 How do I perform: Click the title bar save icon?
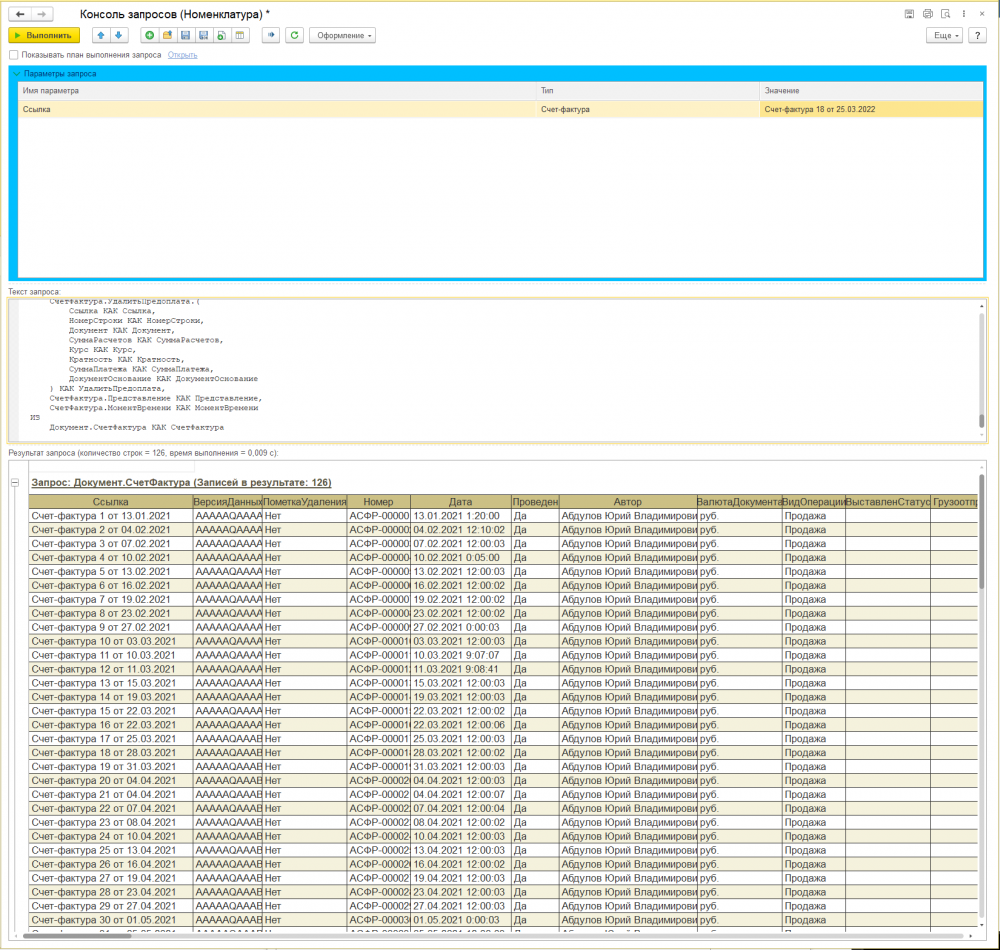point(909,14)
